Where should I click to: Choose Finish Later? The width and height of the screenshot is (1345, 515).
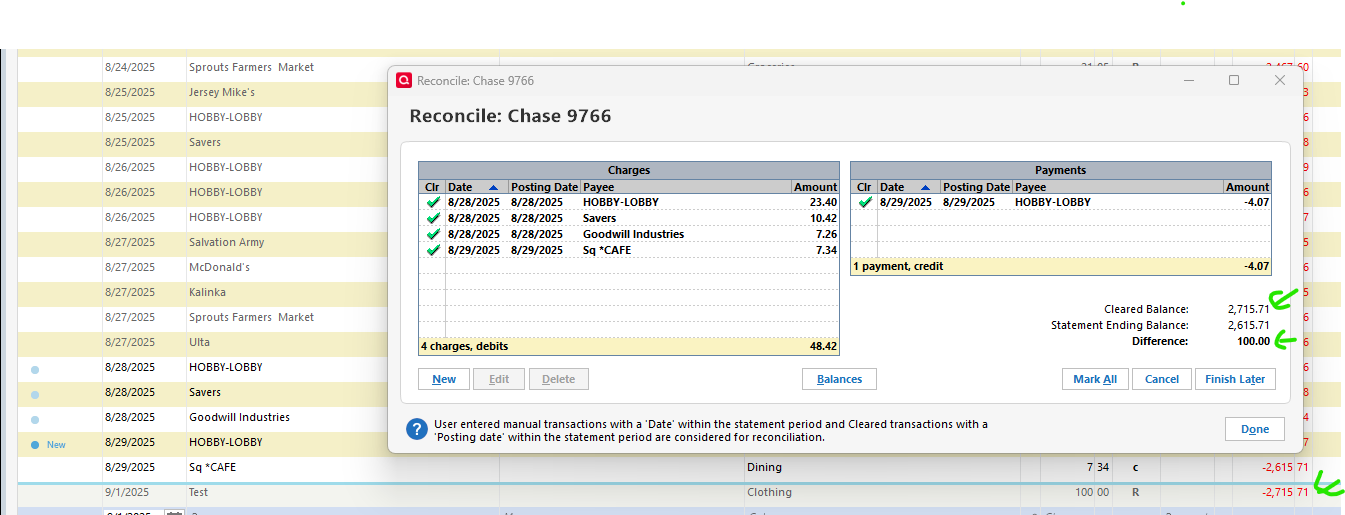pos(1235,379)
